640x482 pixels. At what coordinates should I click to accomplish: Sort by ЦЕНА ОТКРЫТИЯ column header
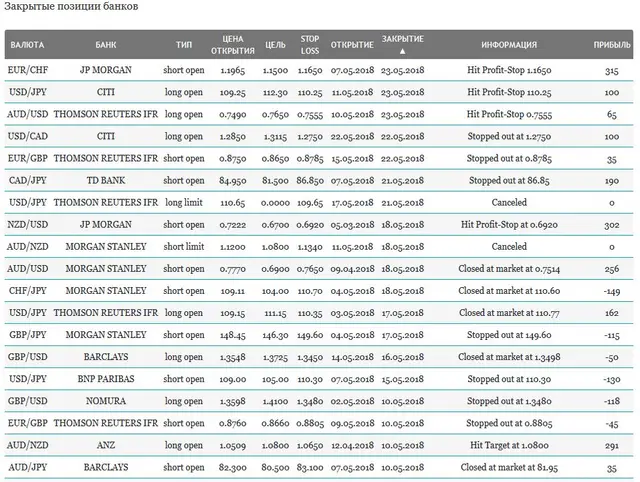[x=233, y=45]
